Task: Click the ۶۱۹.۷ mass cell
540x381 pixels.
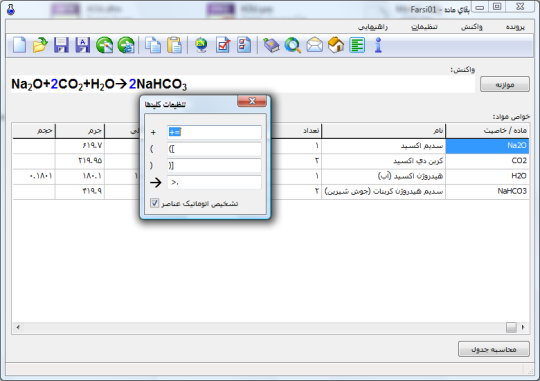Action: click(80, 146)
